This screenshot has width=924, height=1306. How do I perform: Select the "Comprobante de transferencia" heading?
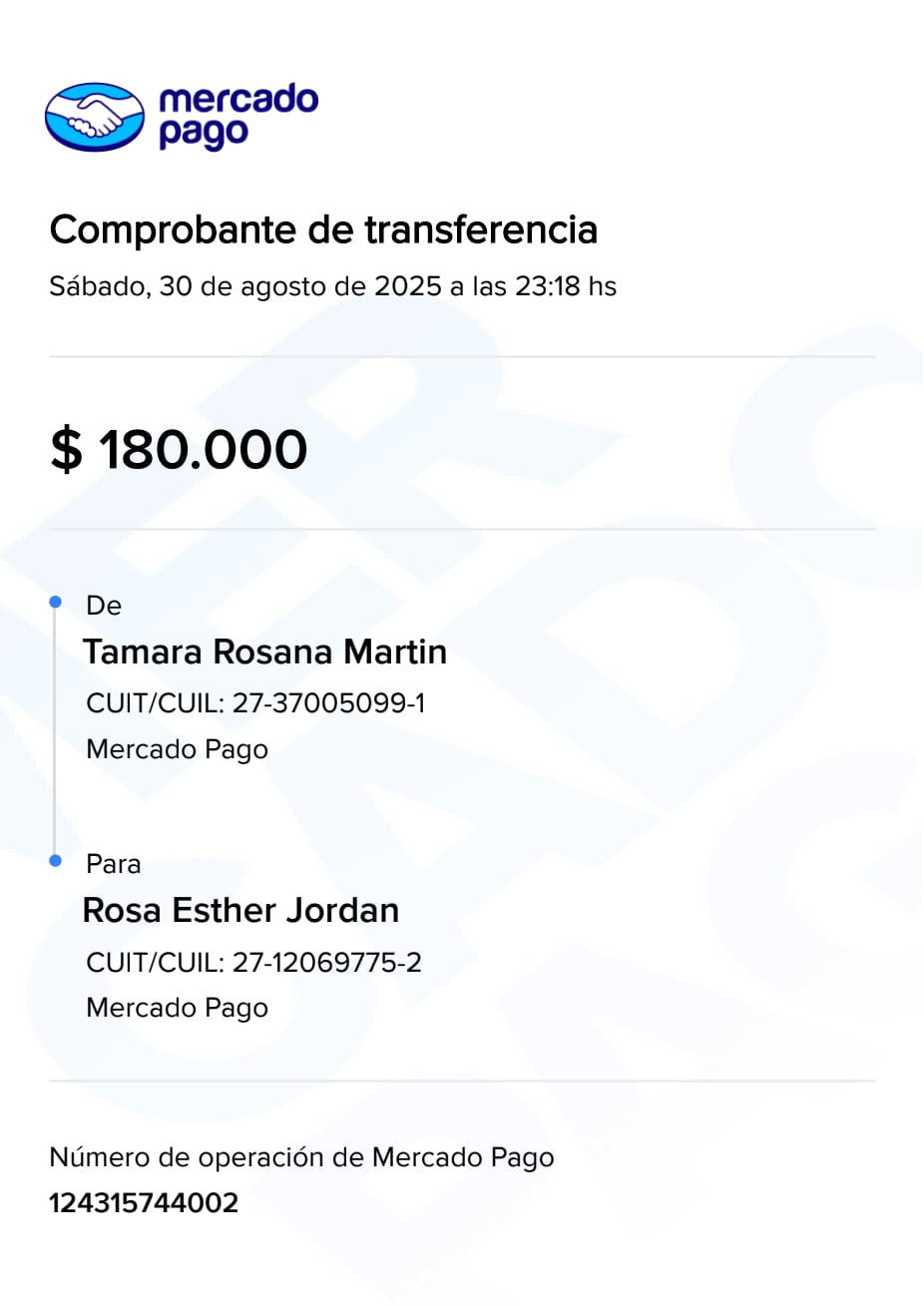point(323,229)
